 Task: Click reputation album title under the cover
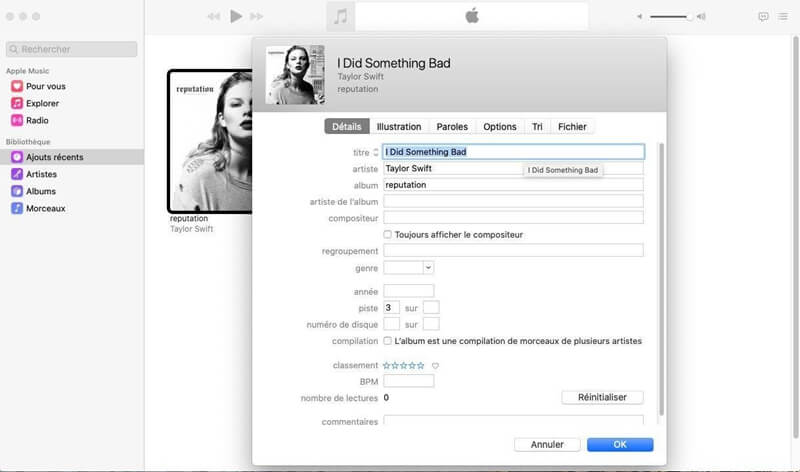tap(189, 218)
